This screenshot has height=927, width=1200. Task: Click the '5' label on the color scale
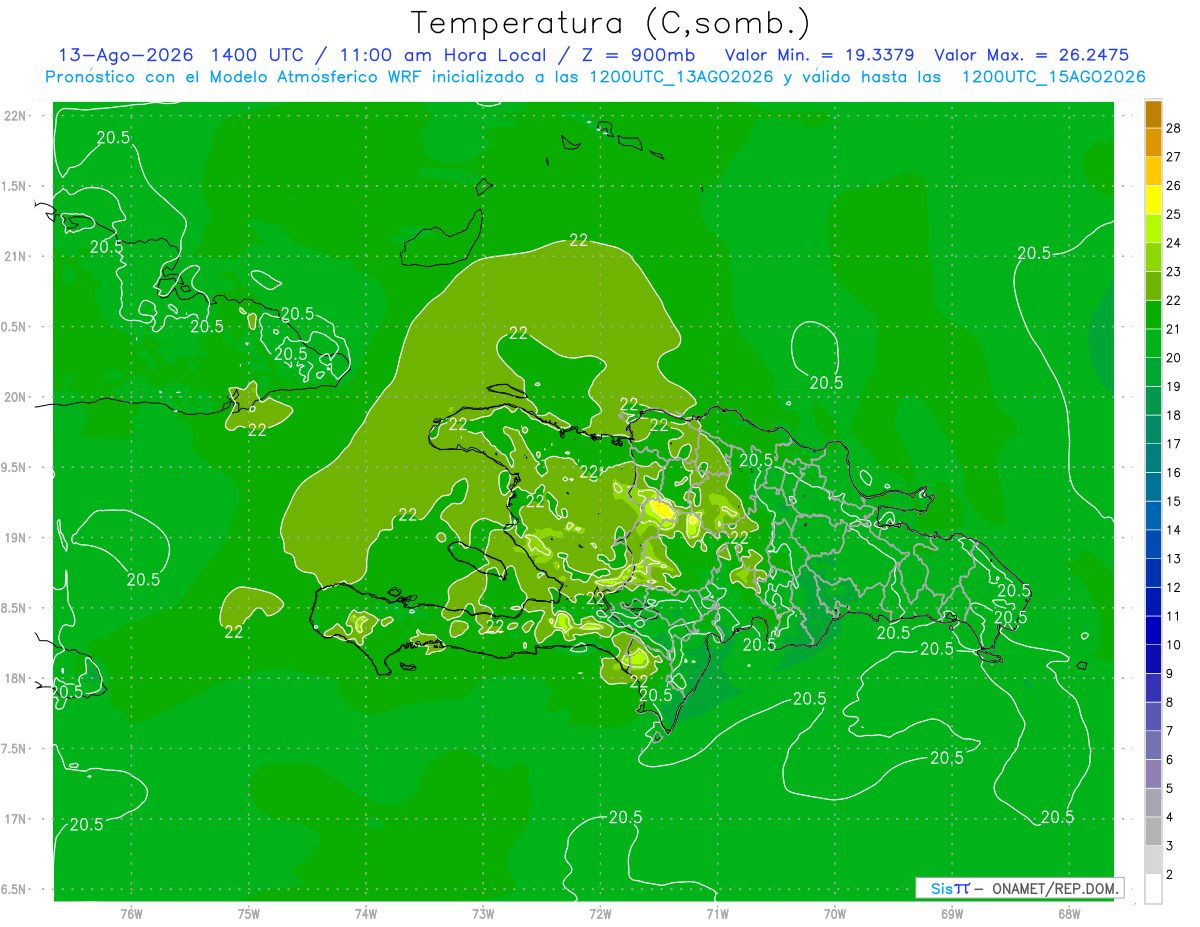[1170, 789]
